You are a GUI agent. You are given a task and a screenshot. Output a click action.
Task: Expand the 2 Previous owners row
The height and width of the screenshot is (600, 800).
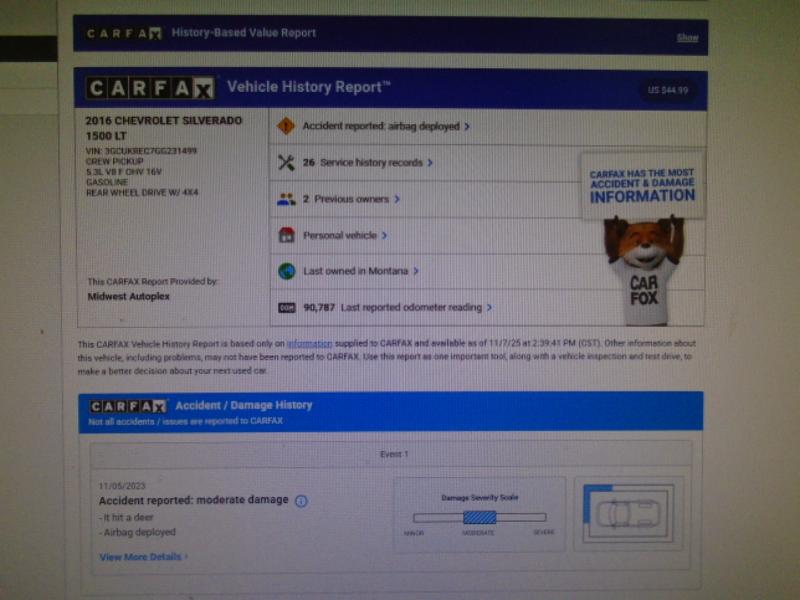[351, 199]
